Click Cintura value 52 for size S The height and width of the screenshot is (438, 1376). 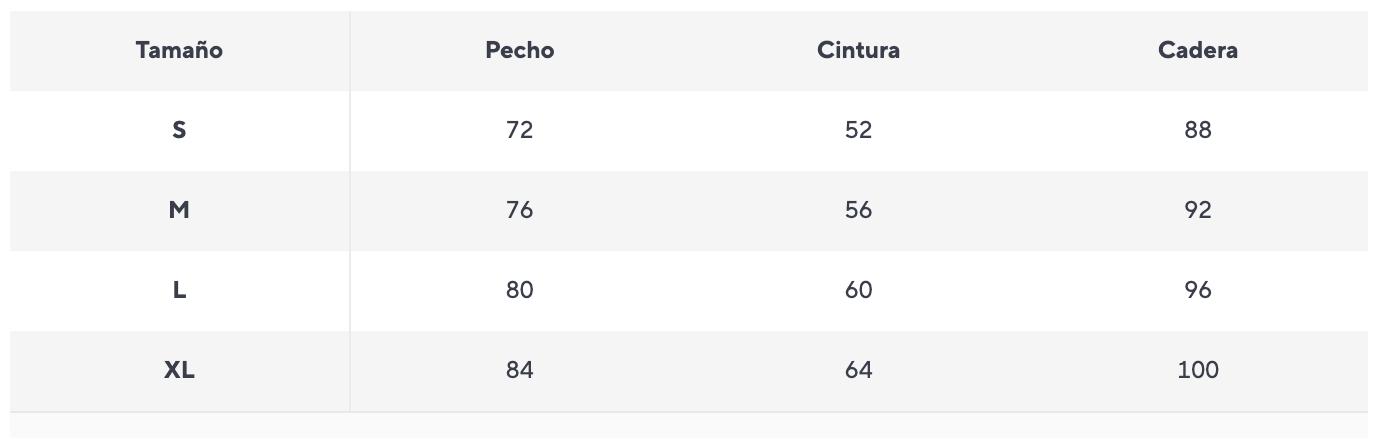858,130
